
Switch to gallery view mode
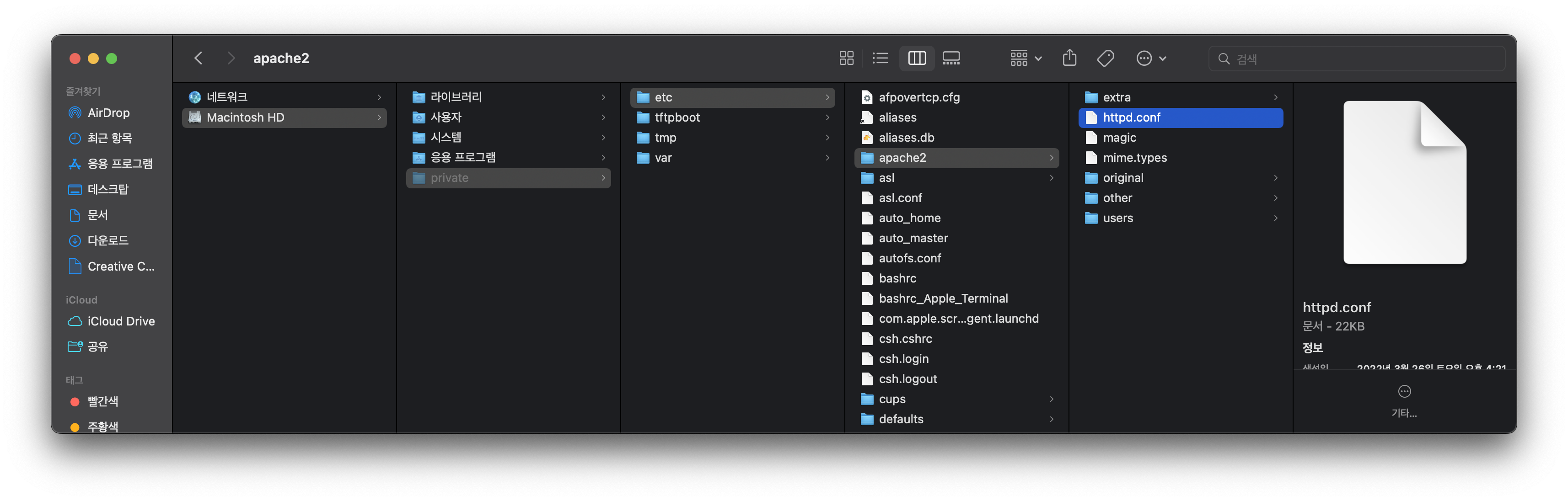click(x=951, y=59)
